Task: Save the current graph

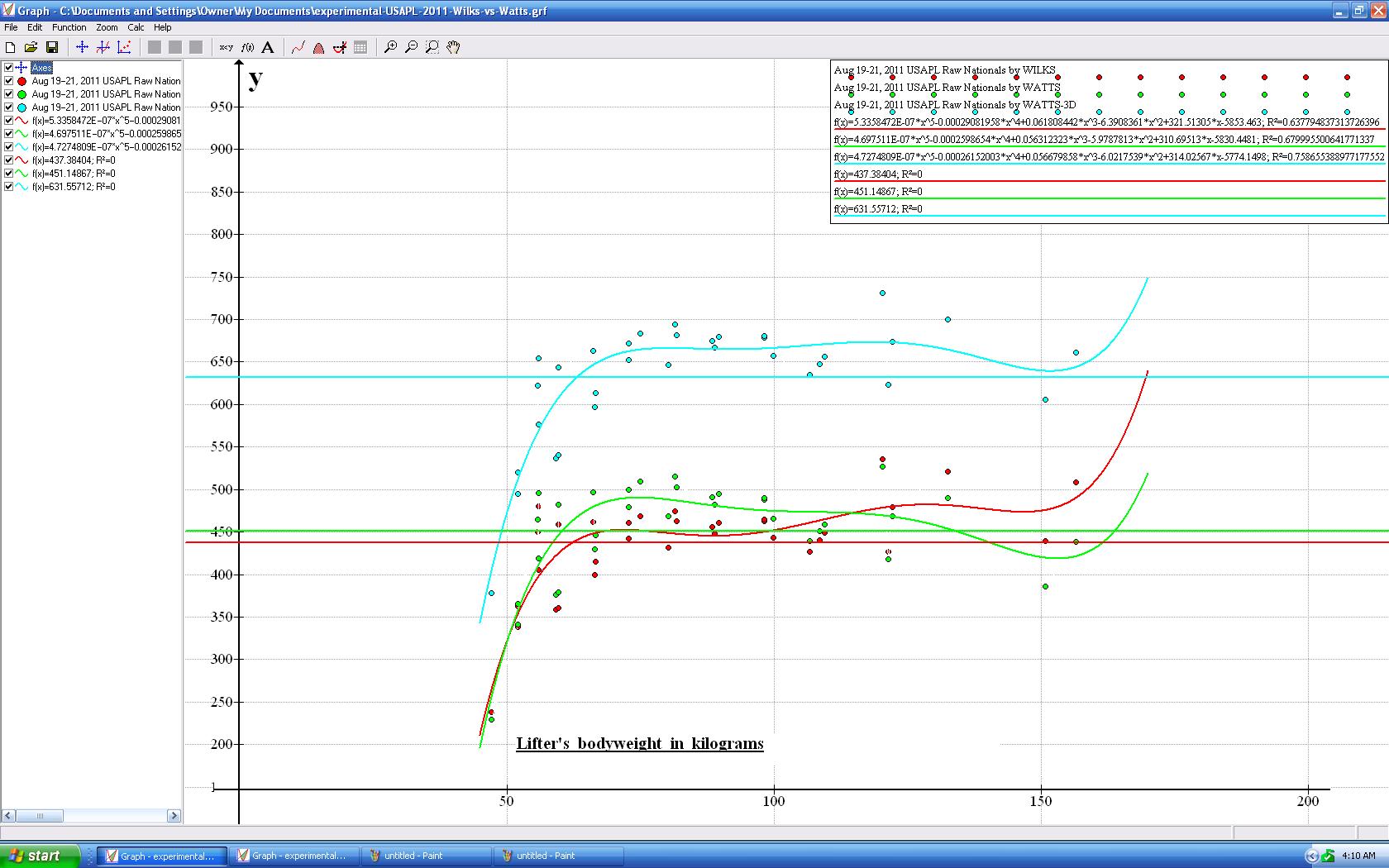Action: click(52, 47)
